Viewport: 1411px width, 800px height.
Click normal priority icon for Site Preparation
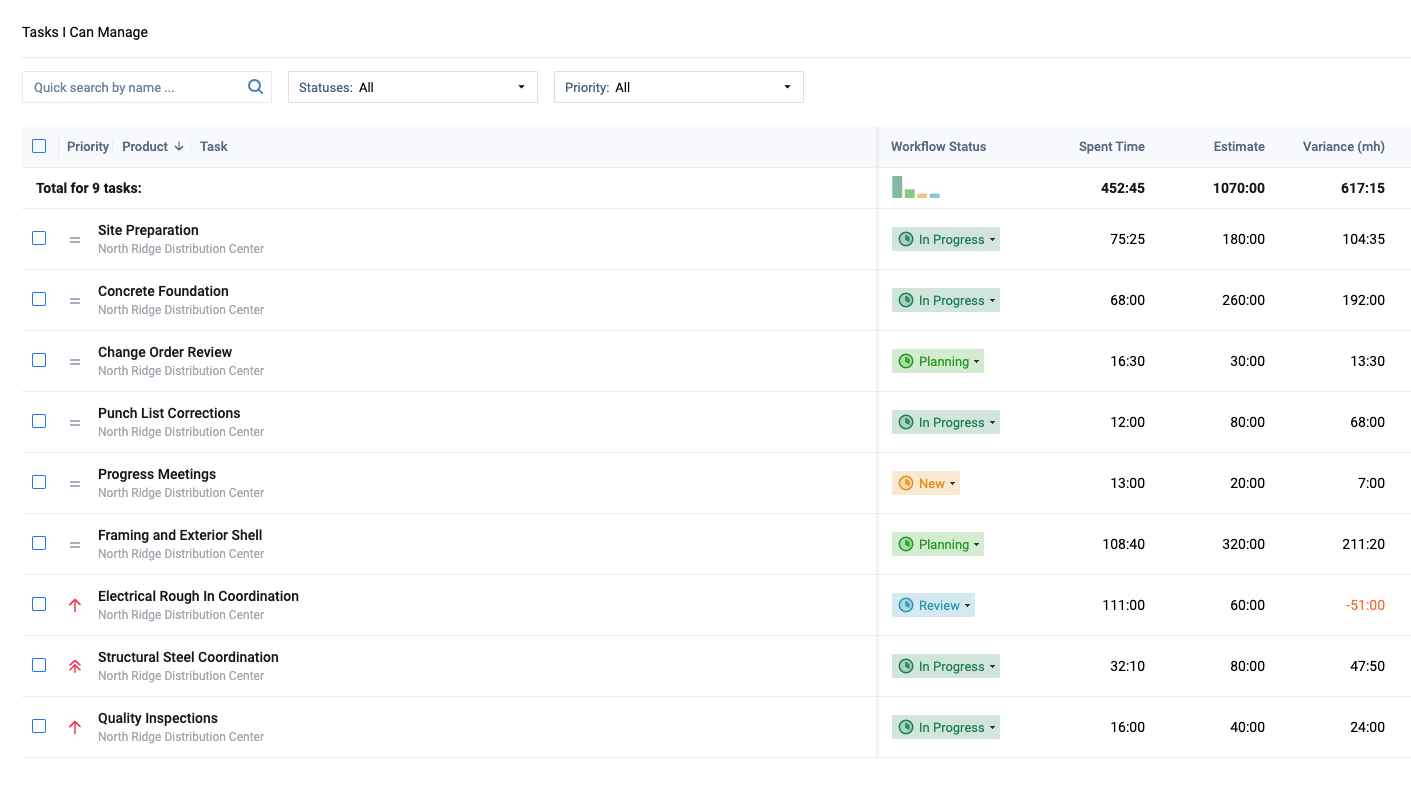[75, 240]
